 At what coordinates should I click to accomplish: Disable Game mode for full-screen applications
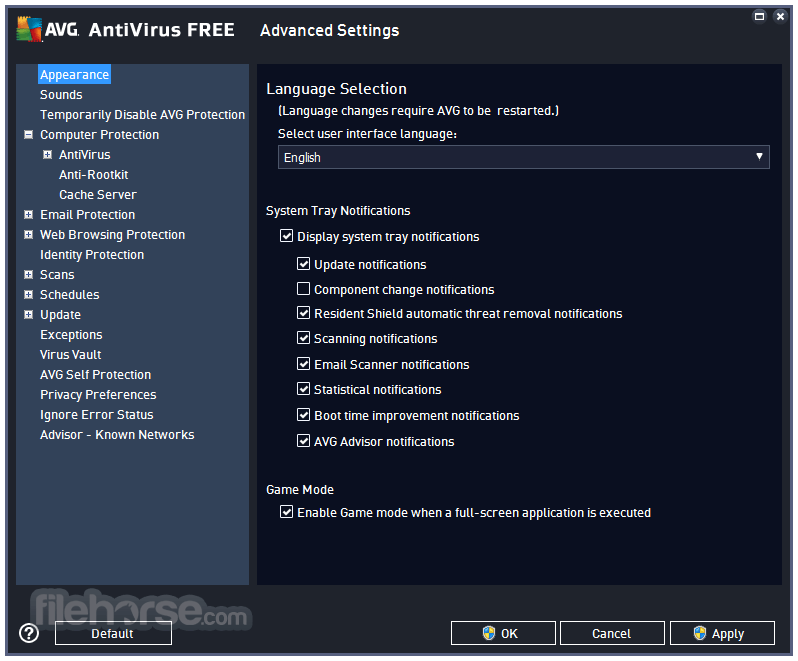(287, 511)
